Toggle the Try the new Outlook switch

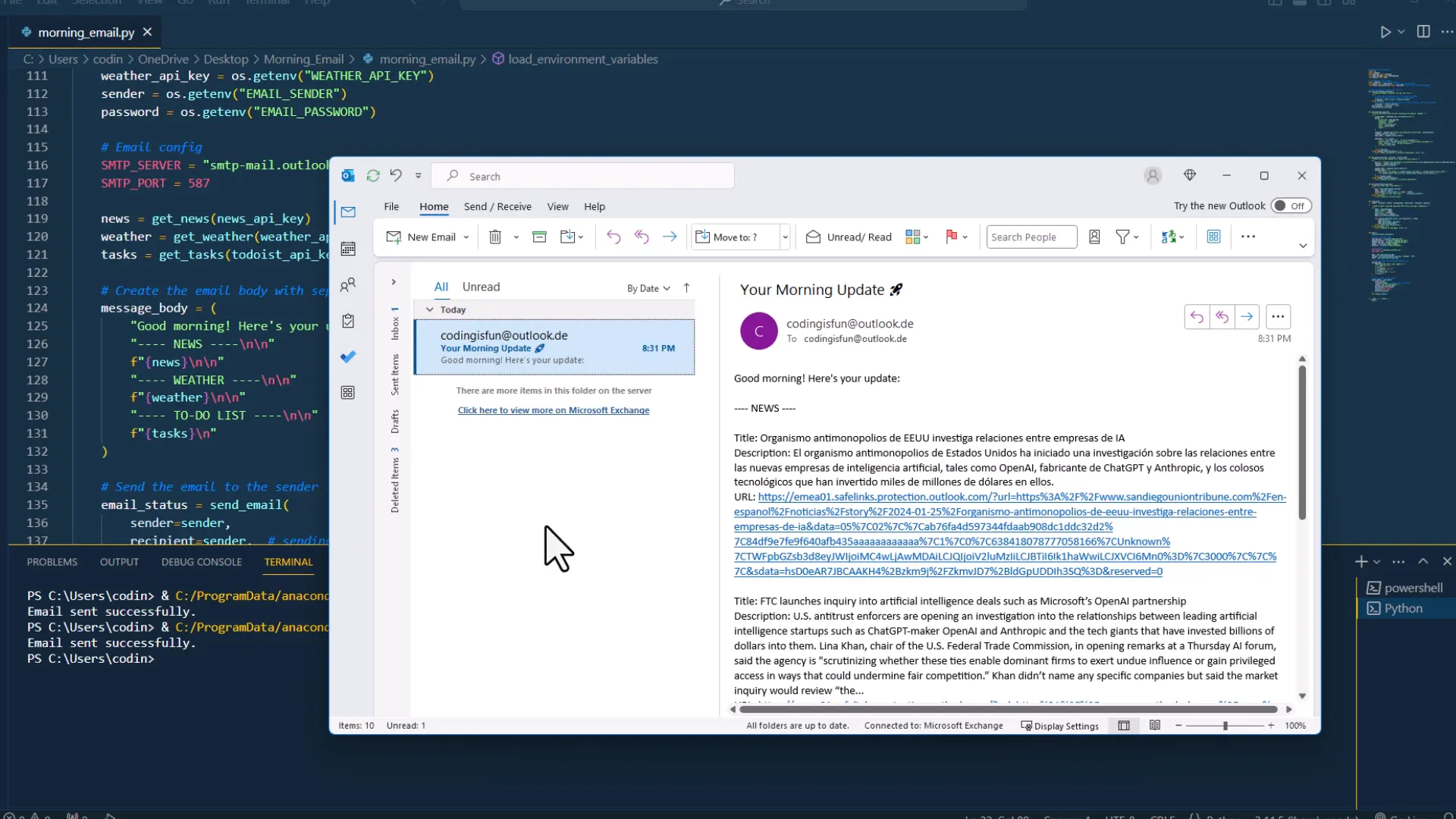[x=1291, y=206]
